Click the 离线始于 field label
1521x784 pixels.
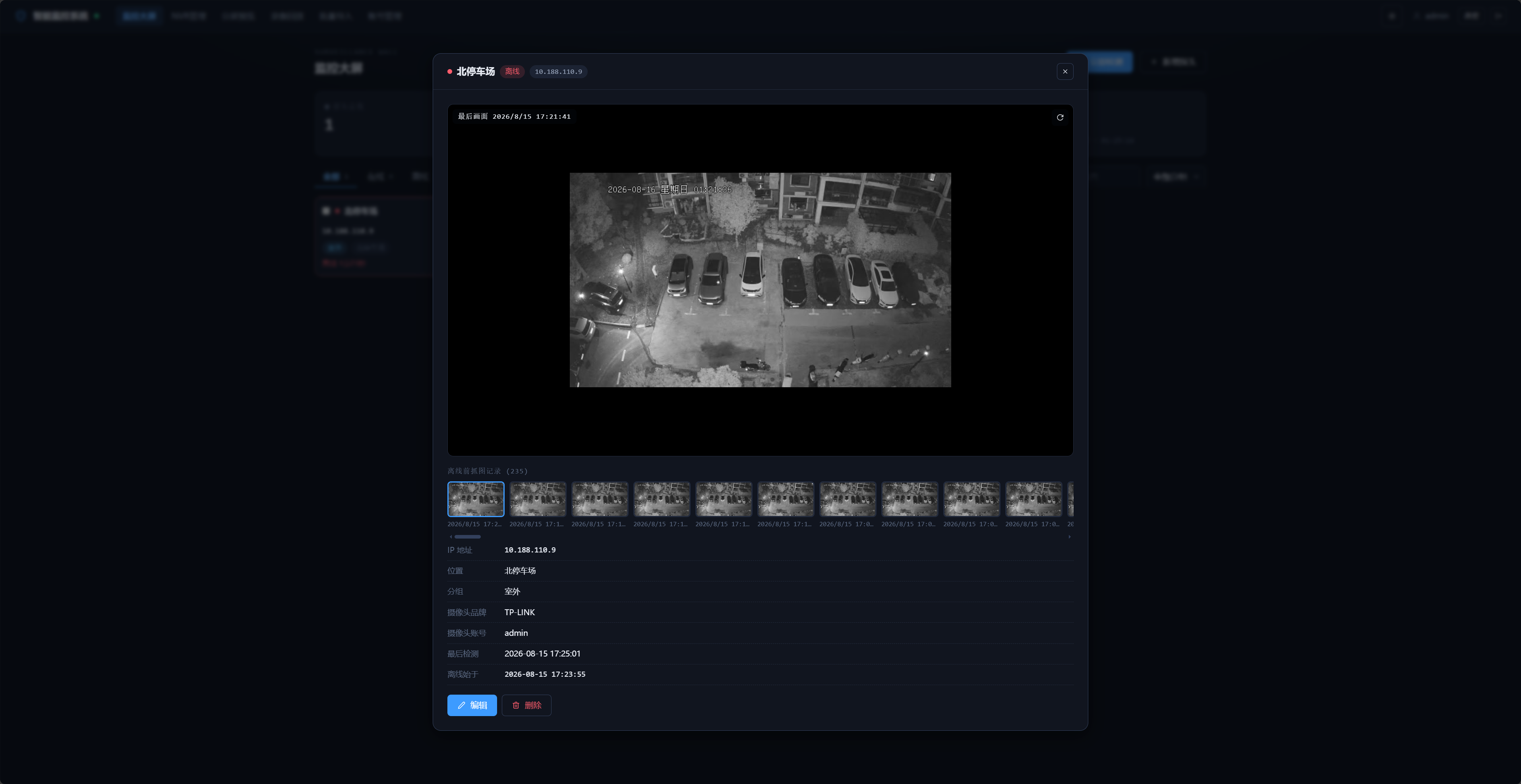pos(463,674)
